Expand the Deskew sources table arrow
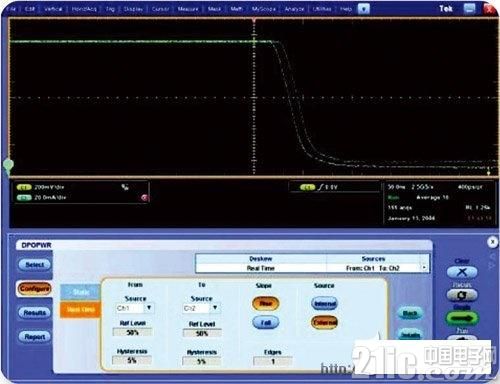Image resolution: width=500 pixels, height=384 pixels. [424, 268]
